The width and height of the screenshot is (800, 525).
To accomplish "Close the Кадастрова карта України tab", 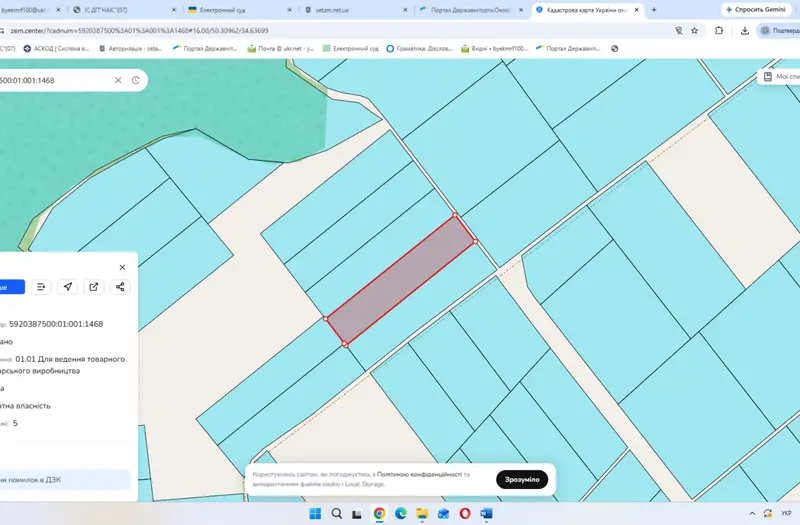I will coord(636,10).
